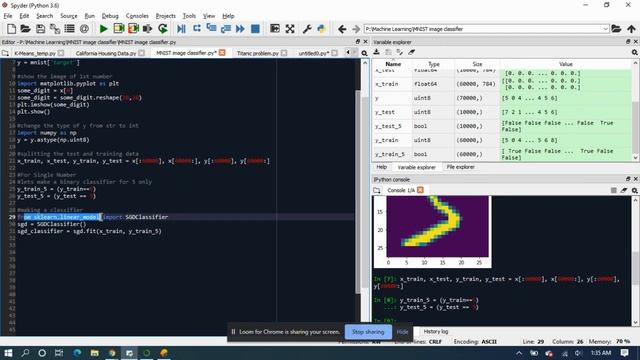
Task: Open the Consoles menu
Action: tap(137, 16)
